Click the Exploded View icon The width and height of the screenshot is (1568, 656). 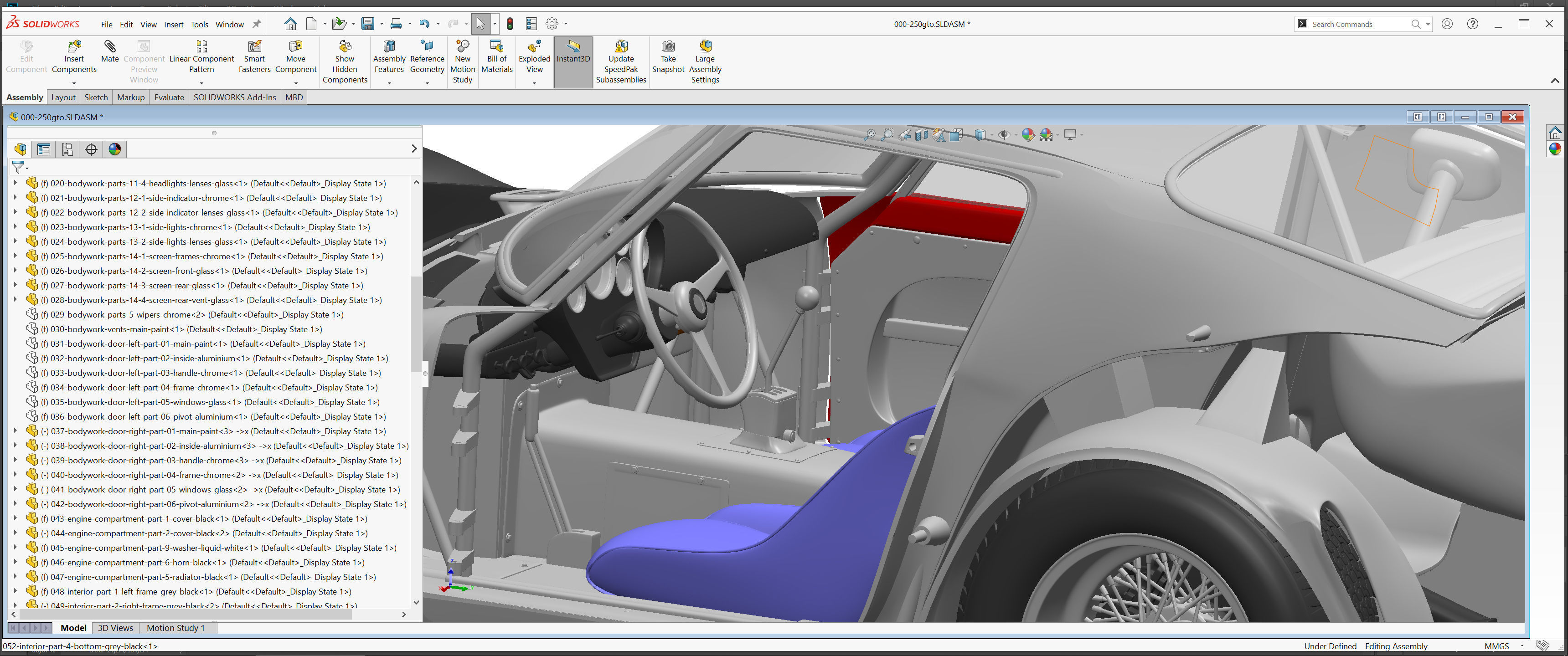click(x=534, y=47)
